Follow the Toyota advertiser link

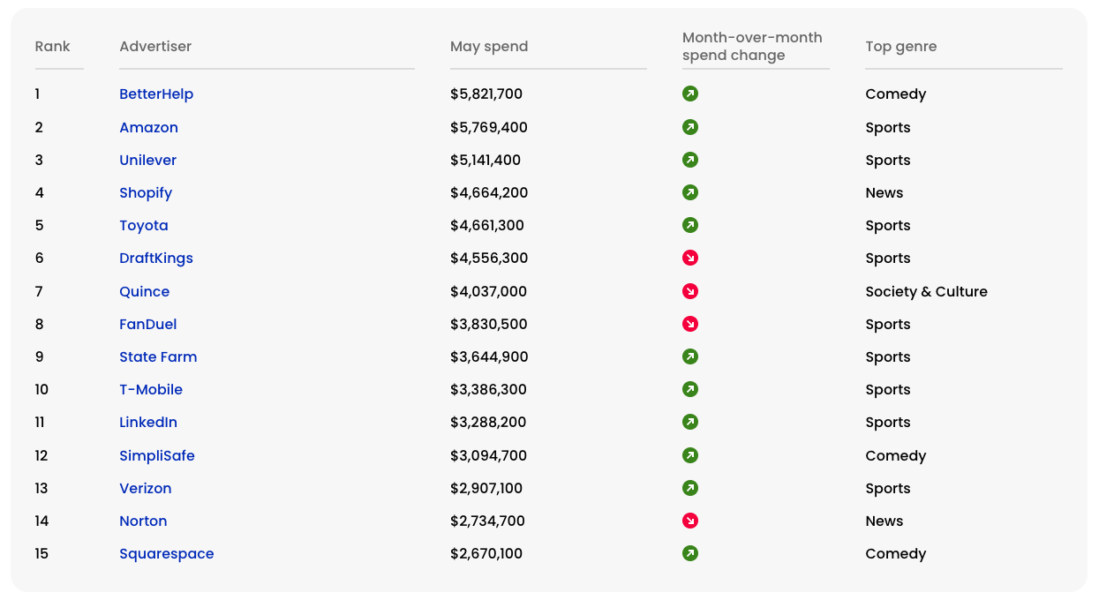tap(144, 225)
